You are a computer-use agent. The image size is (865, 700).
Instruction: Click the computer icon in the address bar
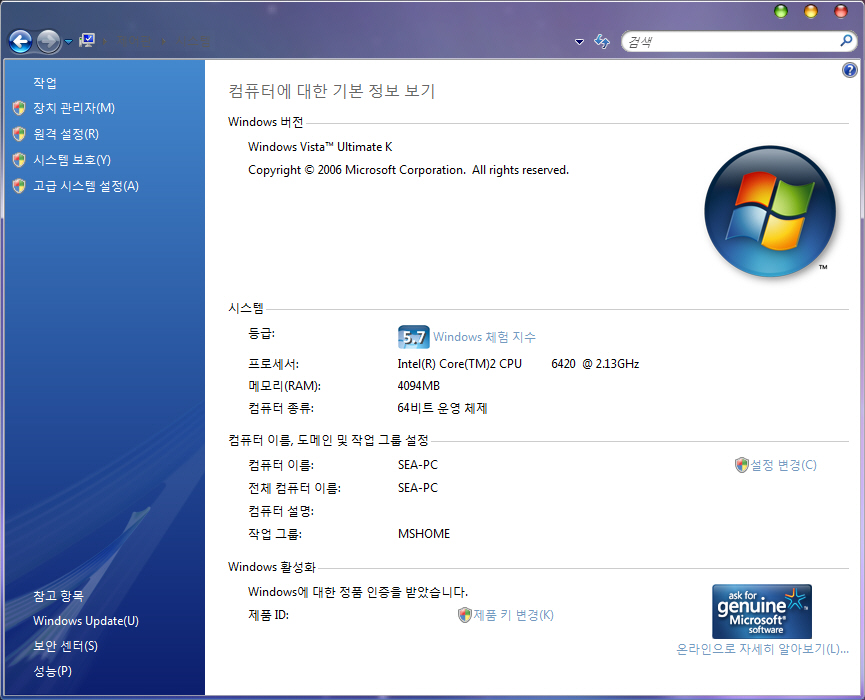87,40
